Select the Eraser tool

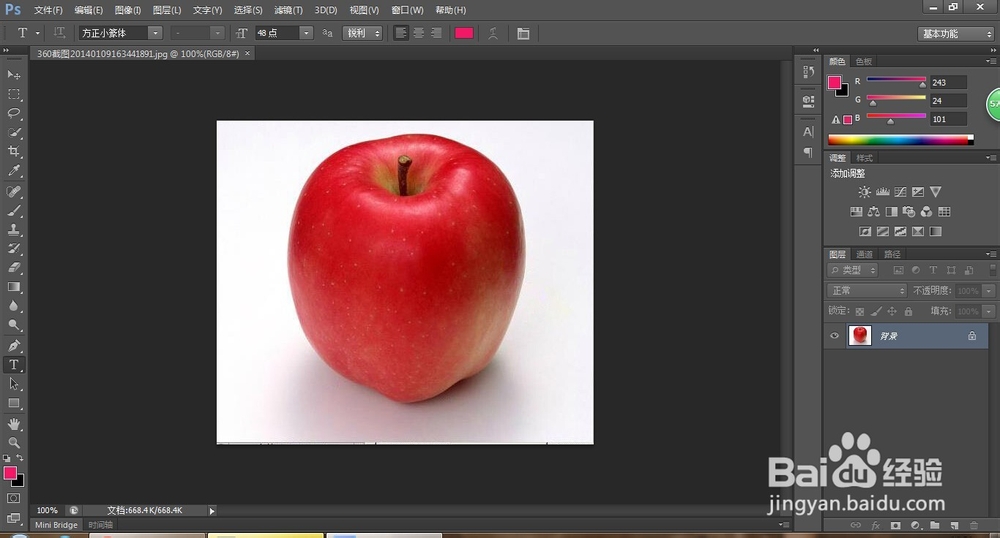coord(13,268)
